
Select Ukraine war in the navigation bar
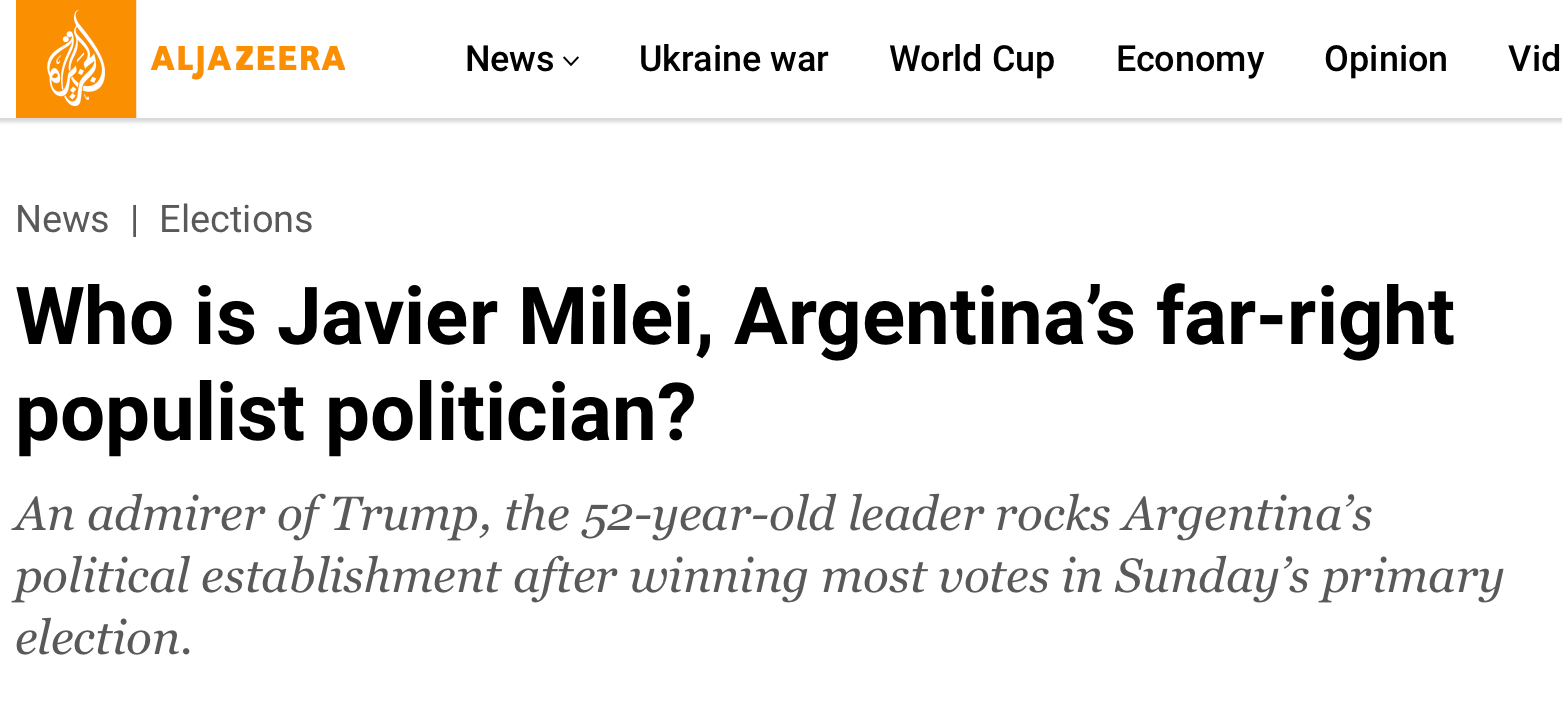click(x=733, y=60)
